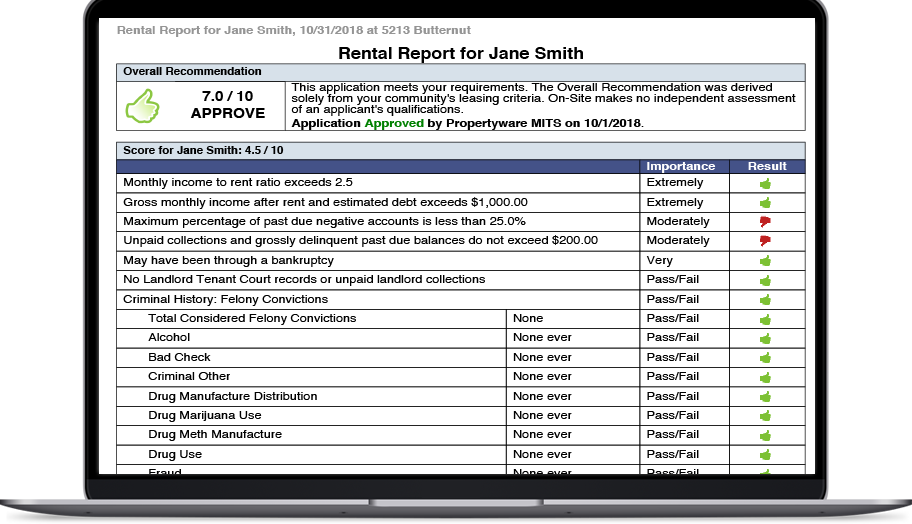Click 'May have been through a bankruptcy'
Viewport: 912px width, 524px height.
pos(228,260)
